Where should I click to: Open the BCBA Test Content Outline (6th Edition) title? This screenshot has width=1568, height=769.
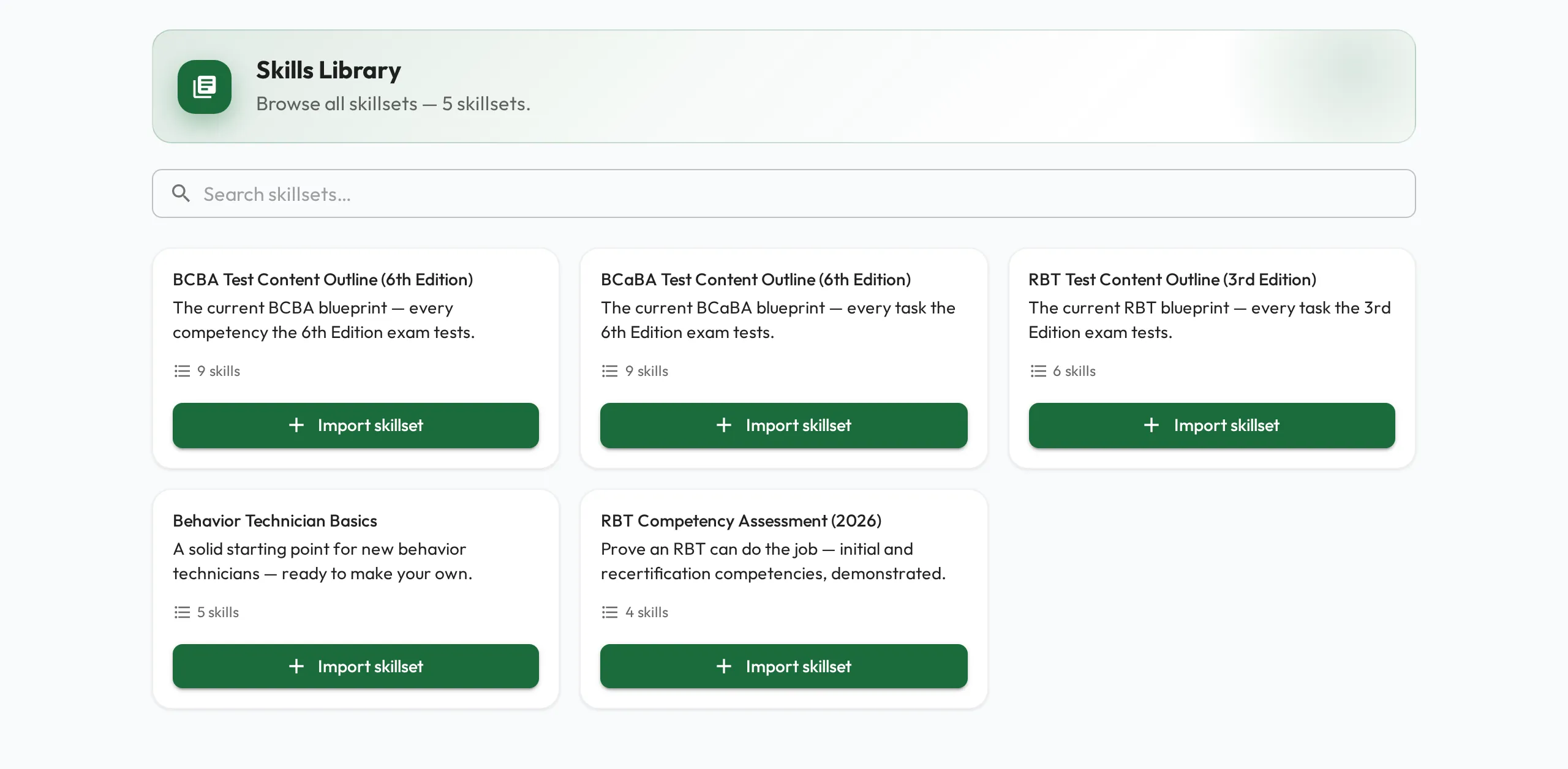click(x=323, y=279)
